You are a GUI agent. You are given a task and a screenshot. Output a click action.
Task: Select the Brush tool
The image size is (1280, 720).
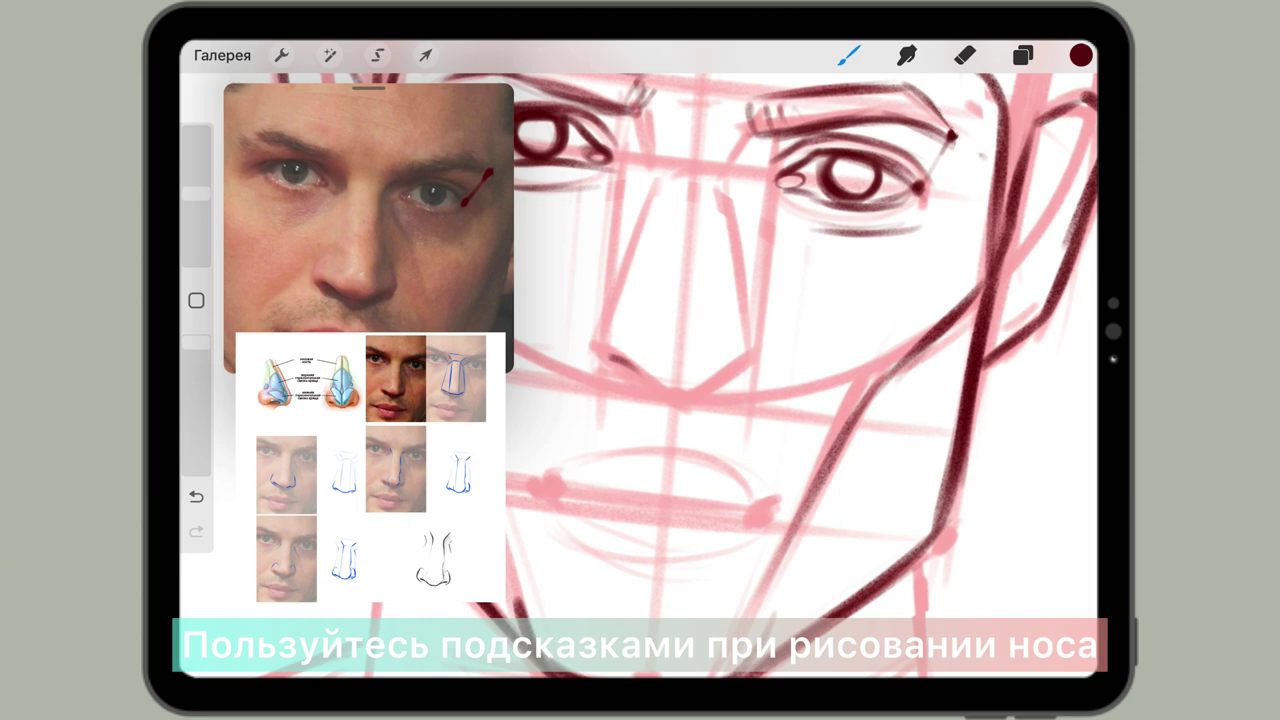848,55
